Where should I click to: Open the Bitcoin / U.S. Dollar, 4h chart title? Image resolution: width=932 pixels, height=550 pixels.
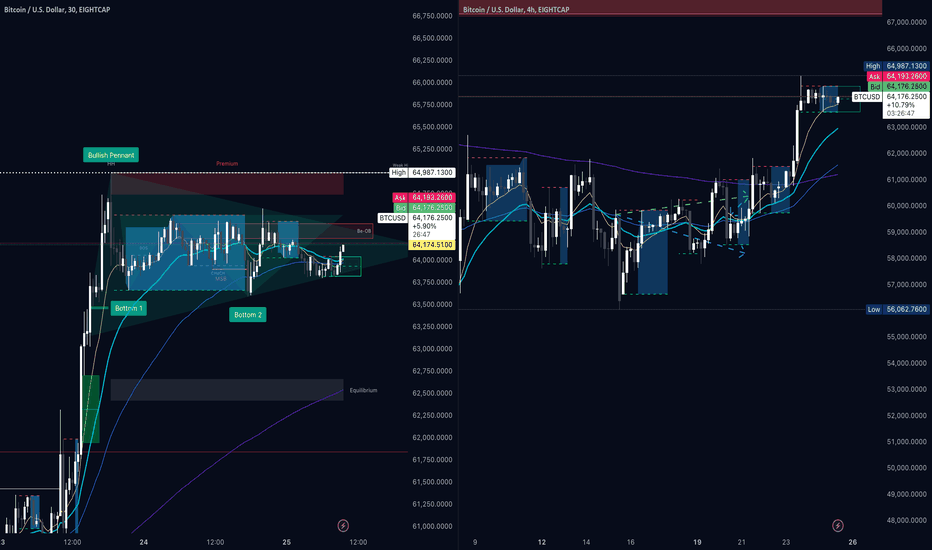tap(516, 10)
